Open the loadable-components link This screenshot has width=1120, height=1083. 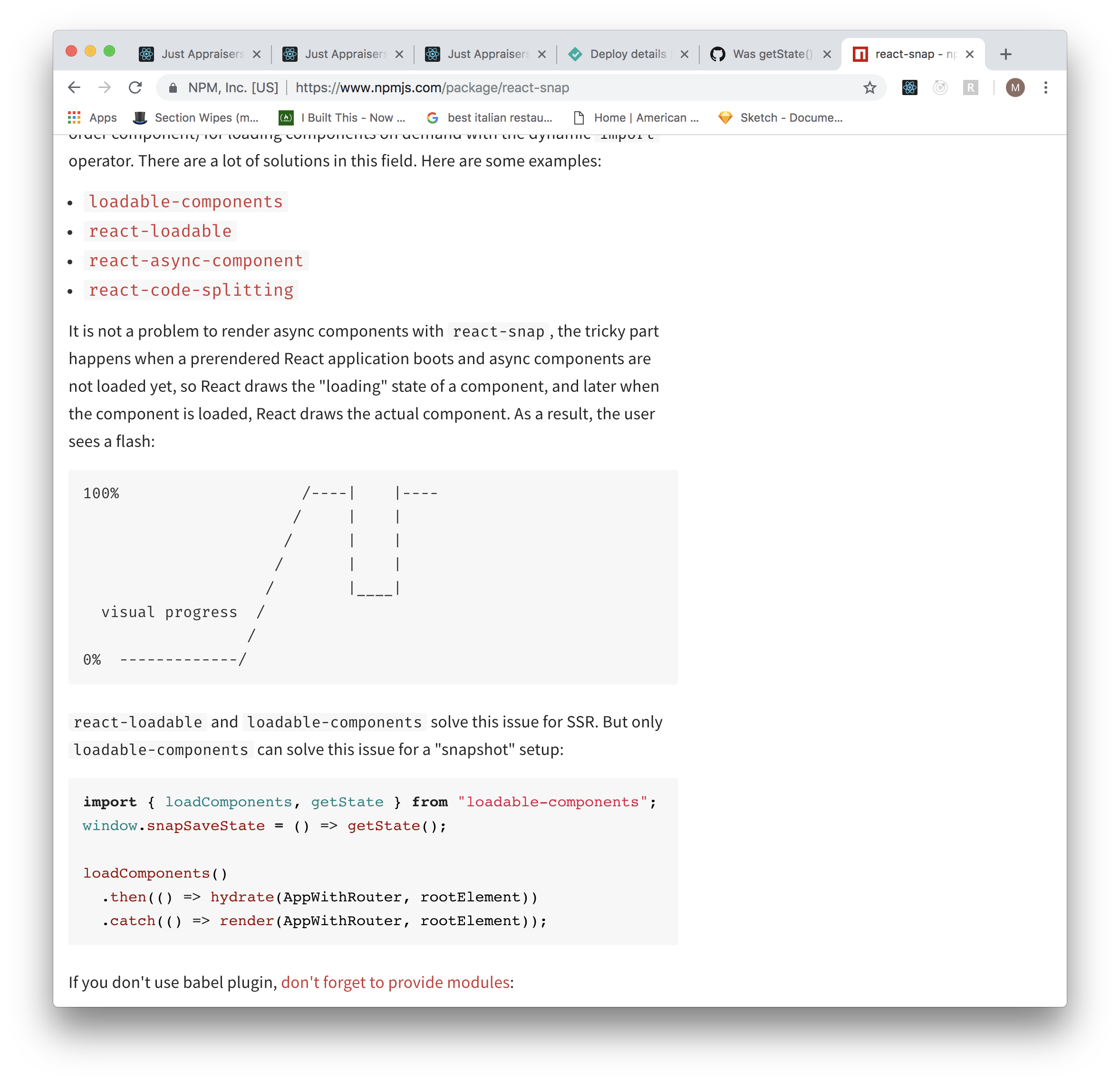click(186, 202)
